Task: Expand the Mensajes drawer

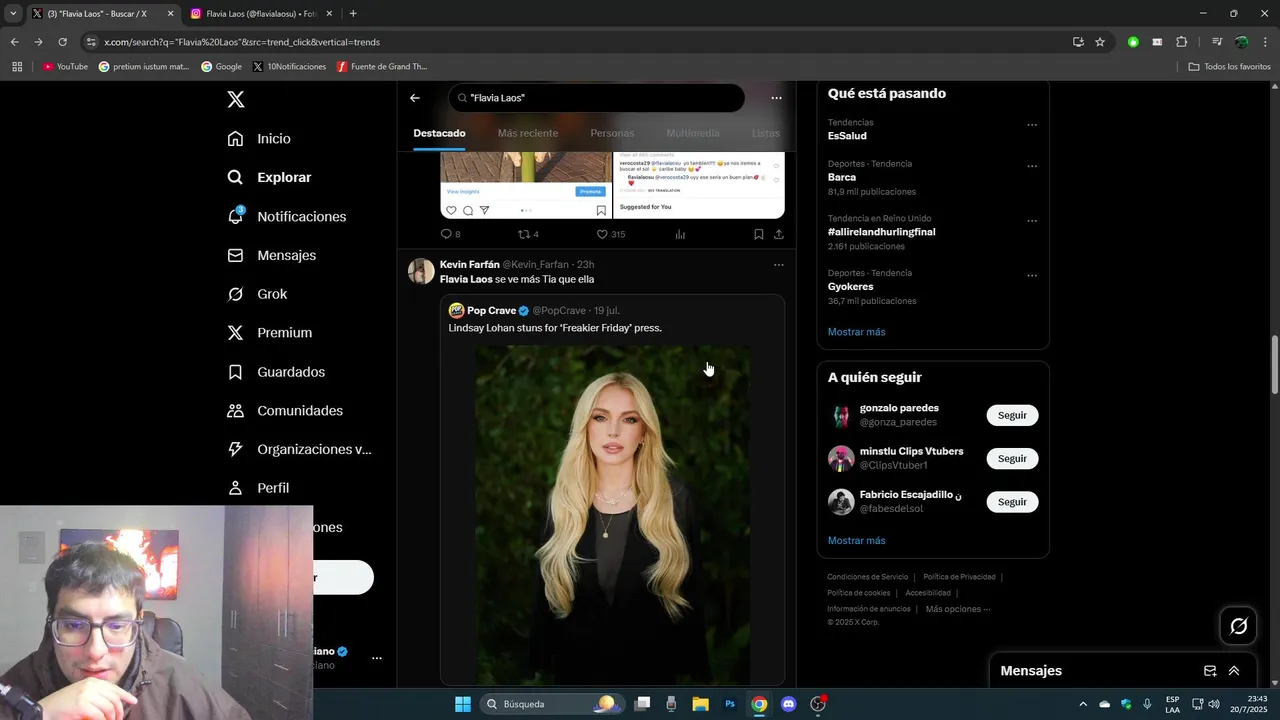Action: [x=1234, y=671]
